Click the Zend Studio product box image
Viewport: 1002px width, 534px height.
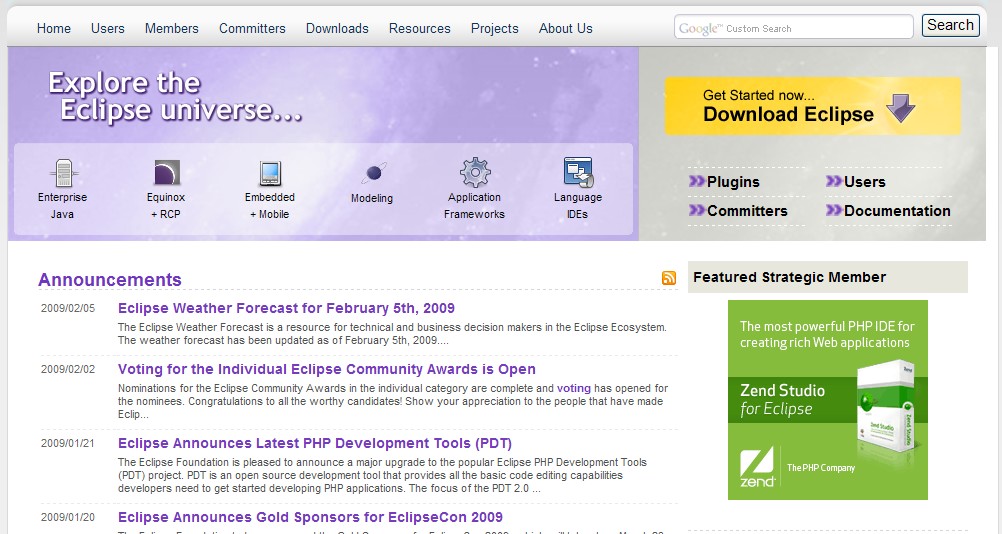(x=886, y=408)
